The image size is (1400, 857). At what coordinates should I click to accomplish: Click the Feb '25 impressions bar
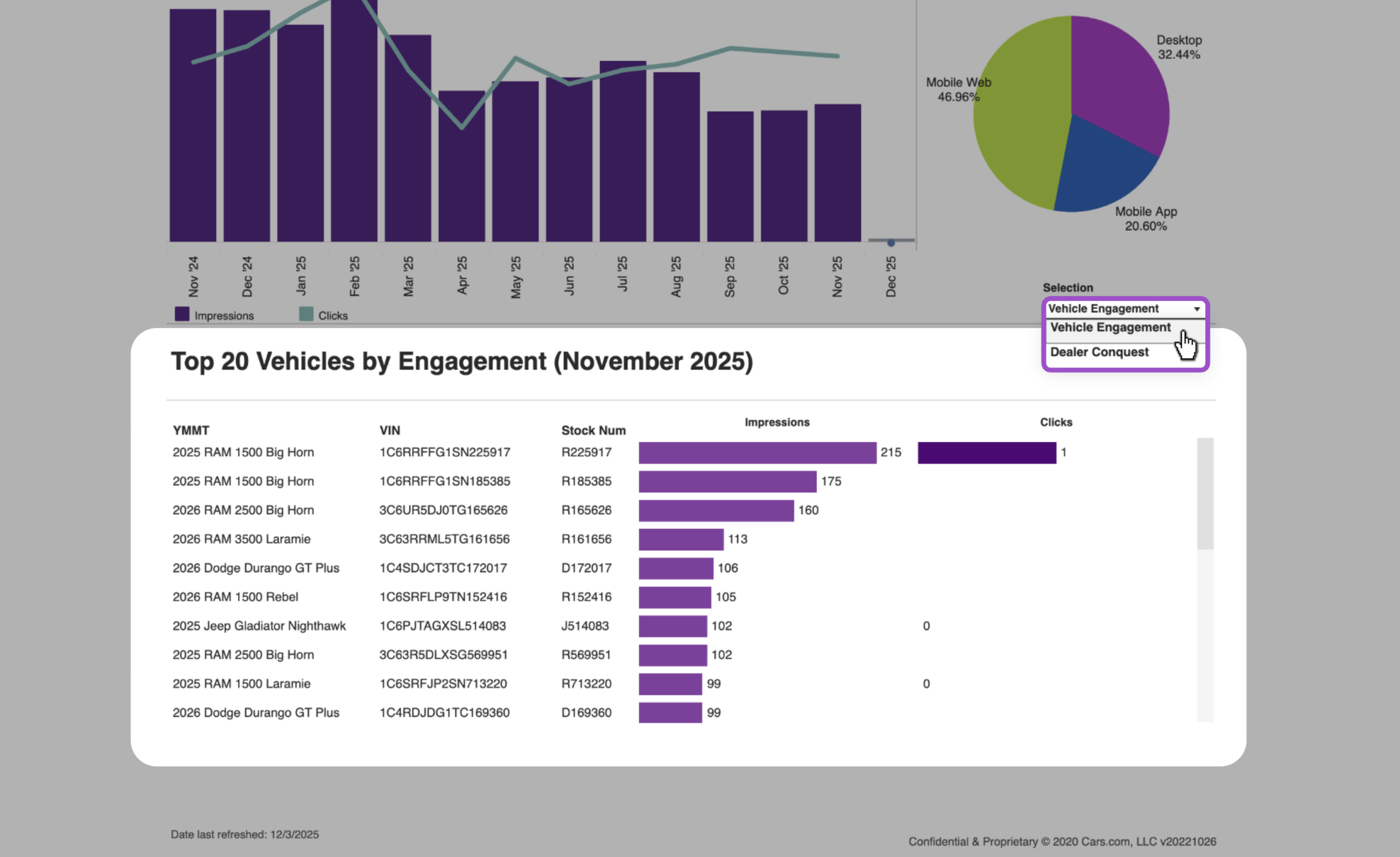354,120
